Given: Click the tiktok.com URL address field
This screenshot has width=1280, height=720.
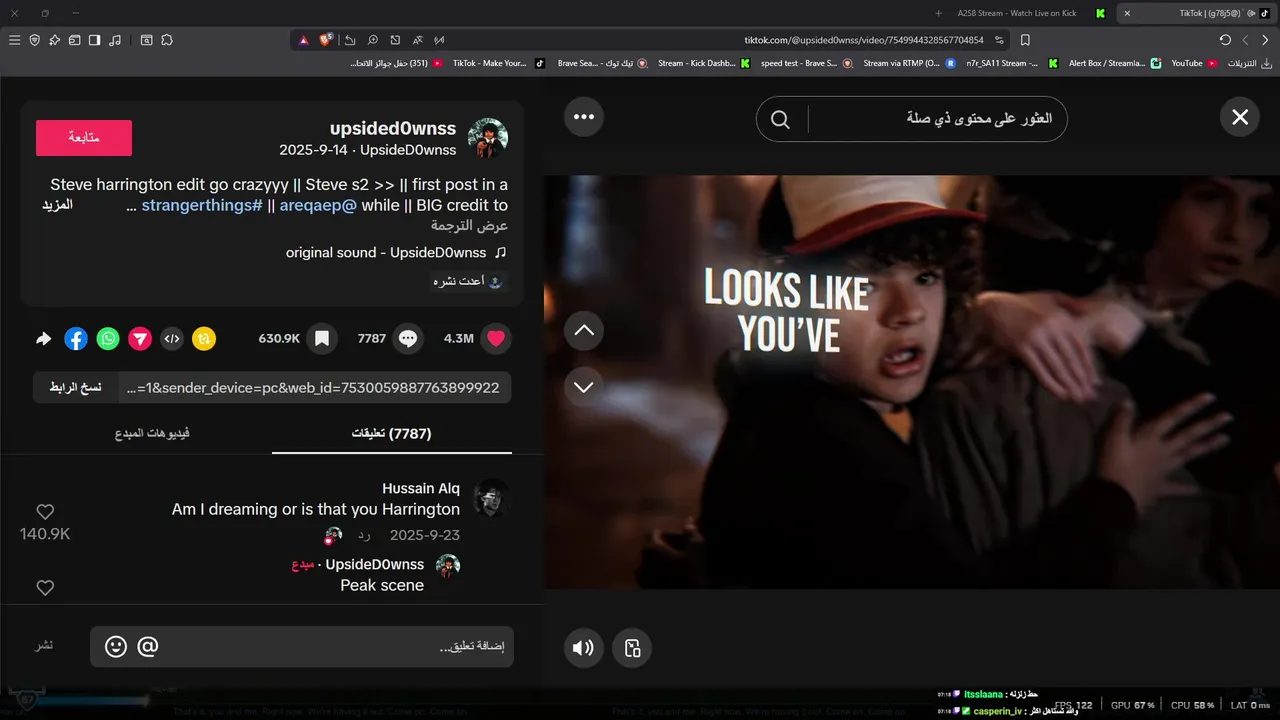Looking at the screenshot, I should (864, 40).
